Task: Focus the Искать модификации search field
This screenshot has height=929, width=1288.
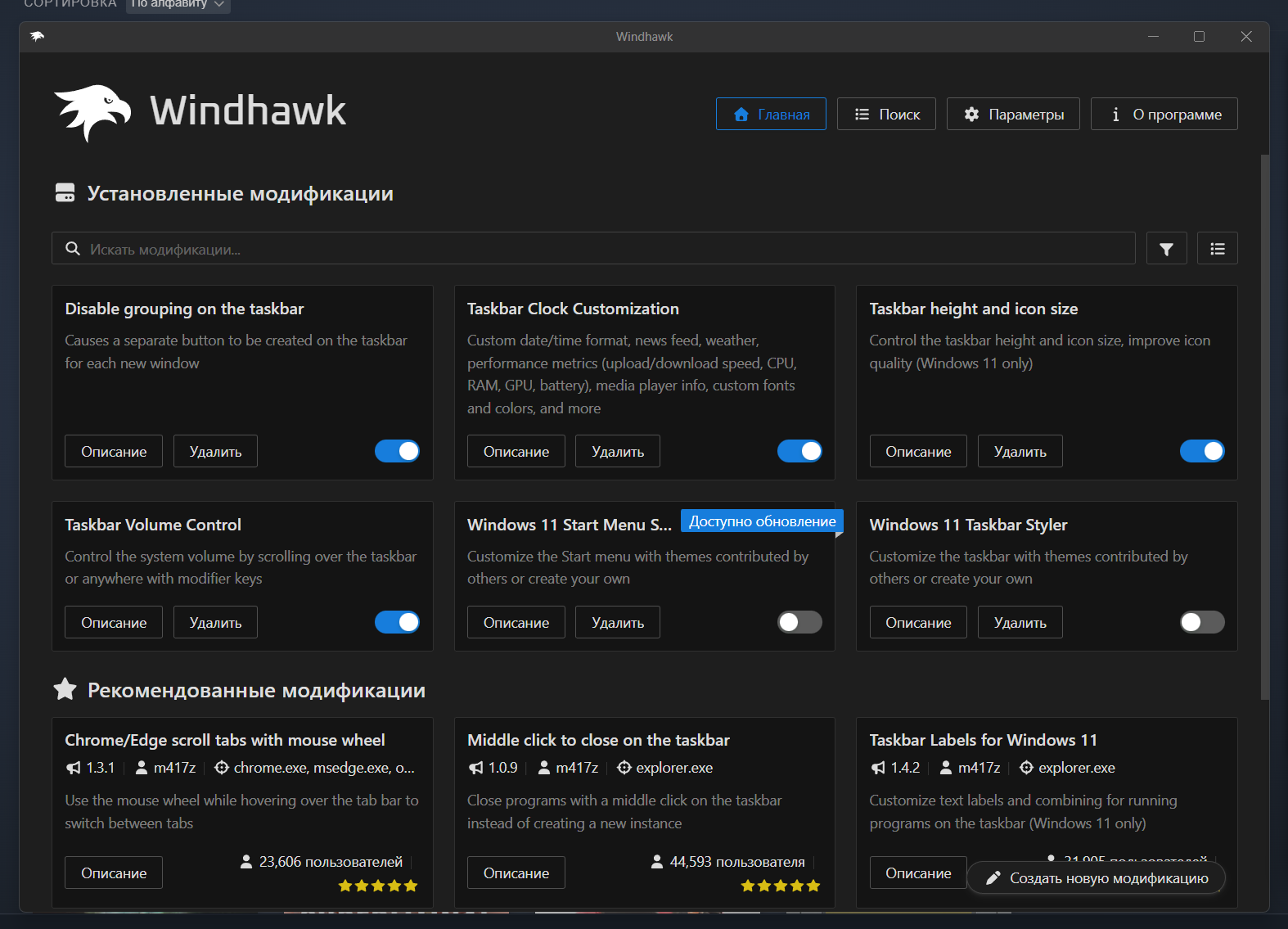Action: click(x=593, y=249)
